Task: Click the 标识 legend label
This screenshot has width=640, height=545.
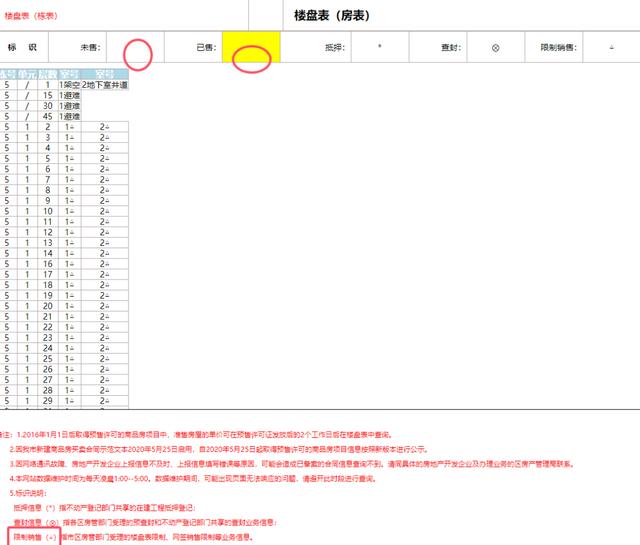Action: (x=22, y=47)
